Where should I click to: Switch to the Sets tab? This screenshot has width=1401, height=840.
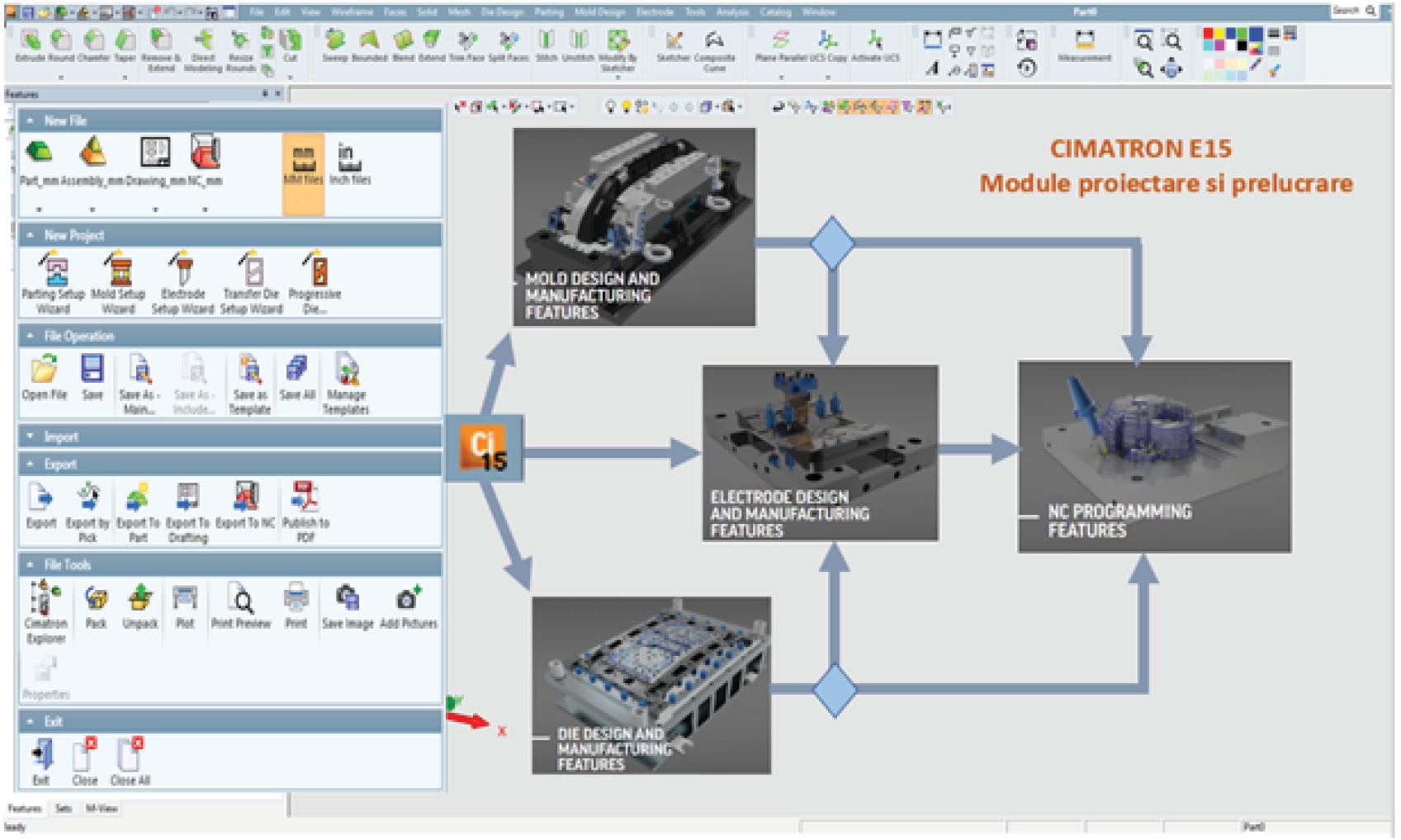(64, 809)
